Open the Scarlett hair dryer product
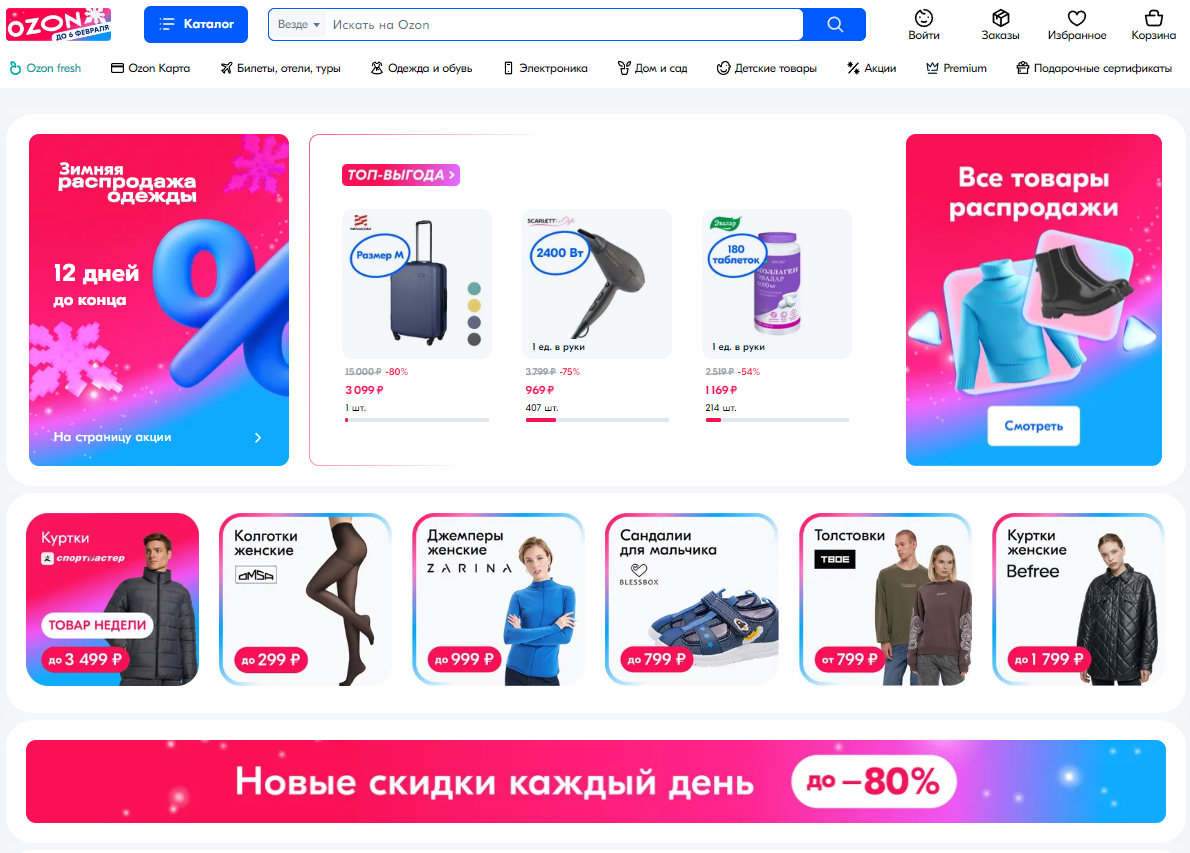The height and width of the screenshot is (853, 1190). click(x=597, y=284)
